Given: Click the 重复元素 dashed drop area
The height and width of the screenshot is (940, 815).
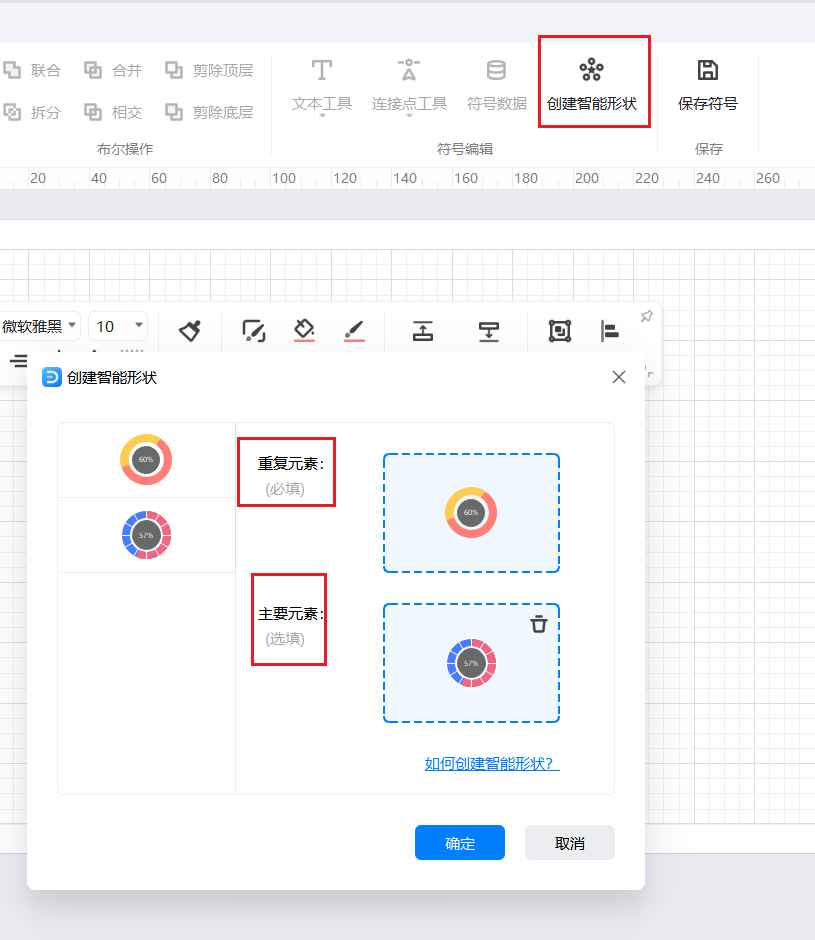Looking at the screenshot, I should pyautogui.click(x=471, y=513).
